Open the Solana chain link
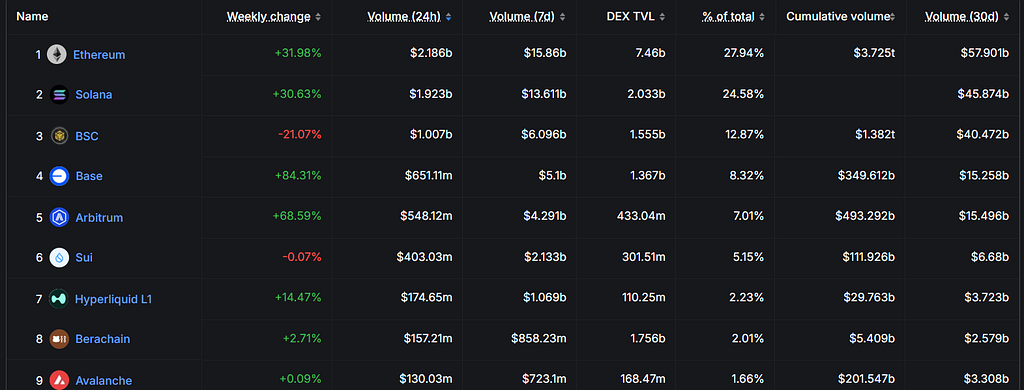 coord(93,95)
